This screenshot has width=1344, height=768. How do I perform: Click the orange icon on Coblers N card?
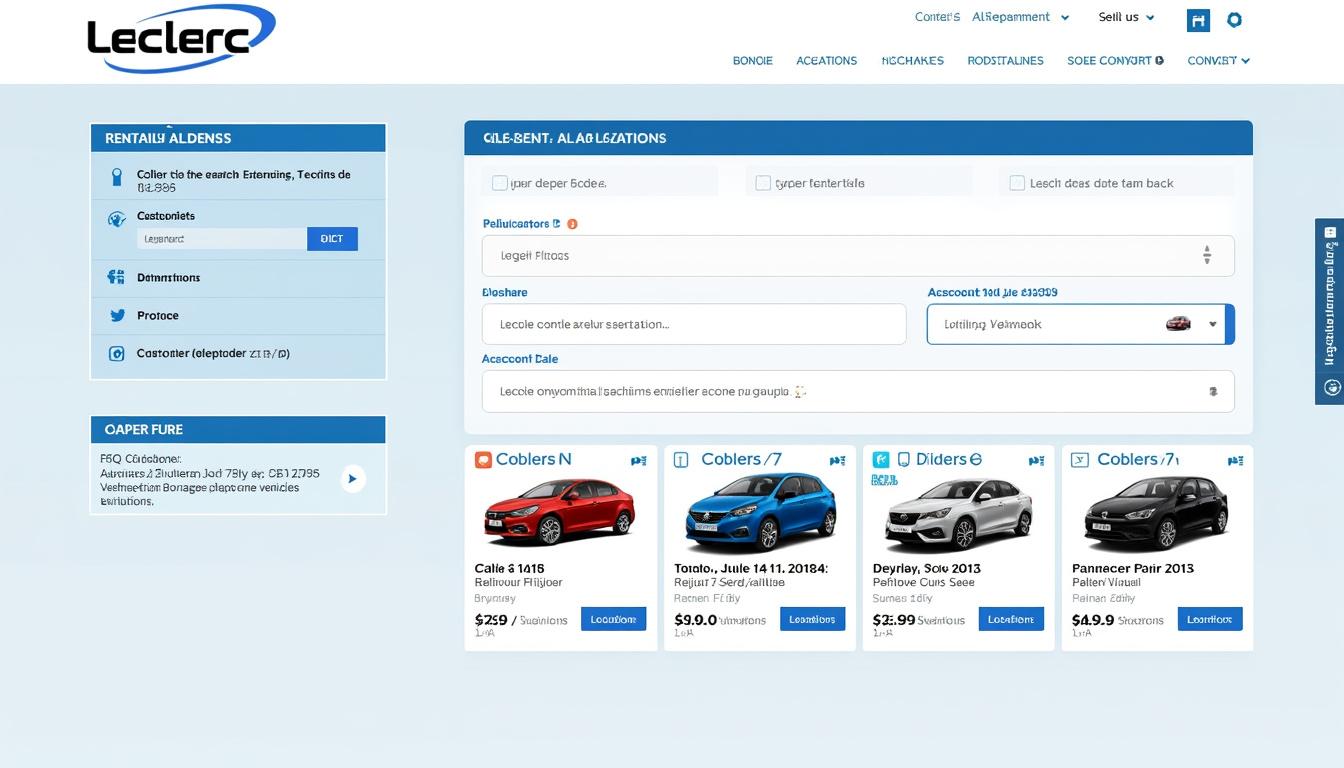pos(483,460)
